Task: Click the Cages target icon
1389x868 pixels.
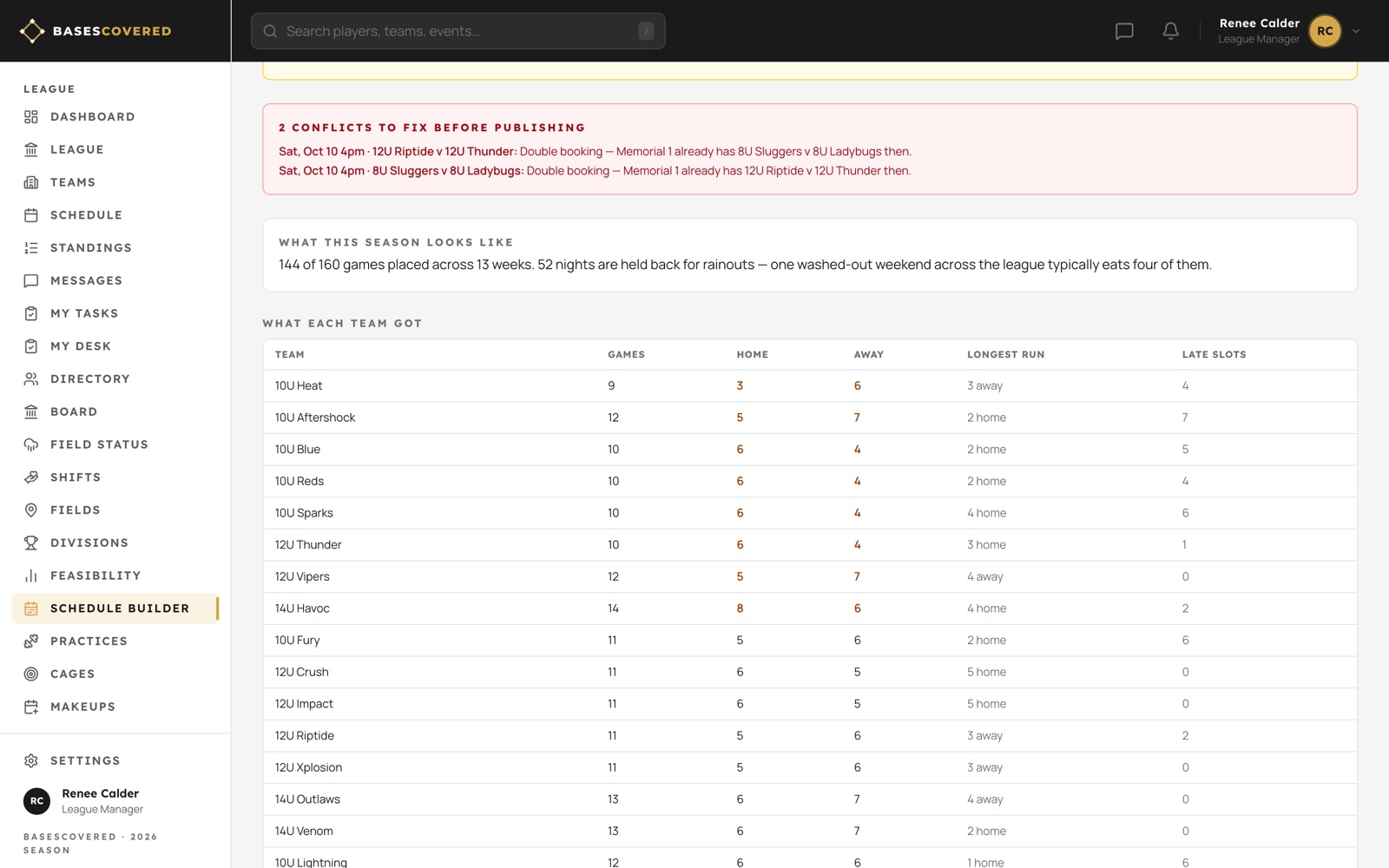Action: [x=31, y=674]
